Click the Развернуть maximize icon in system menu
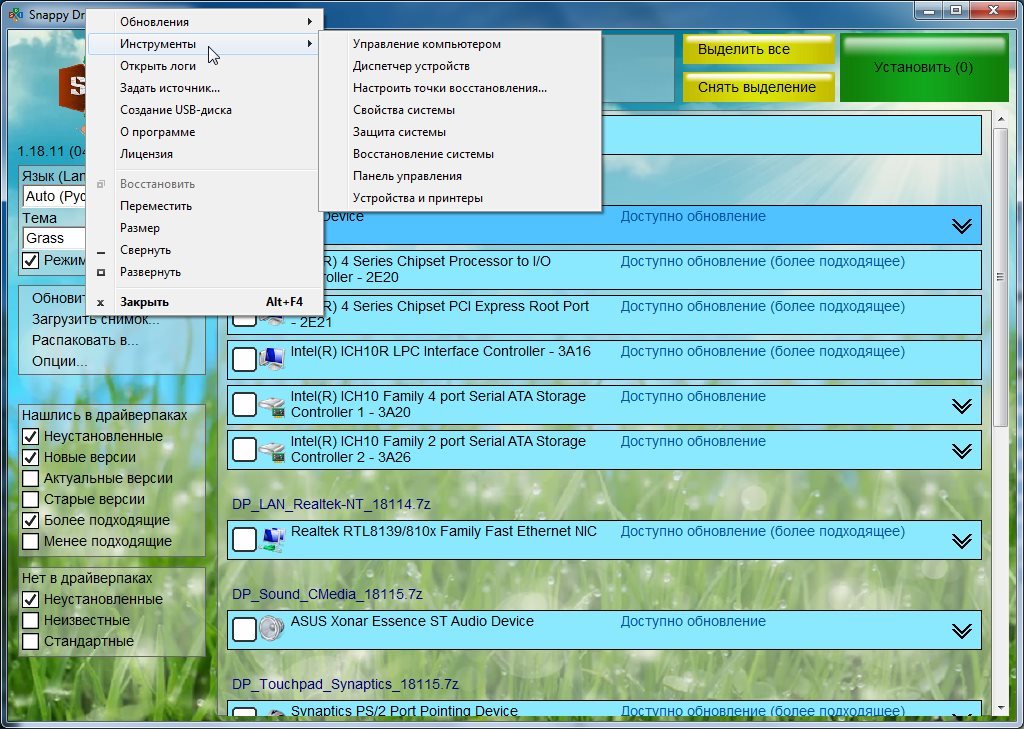This screenshot has height=729, width=1024. point(100,273)
